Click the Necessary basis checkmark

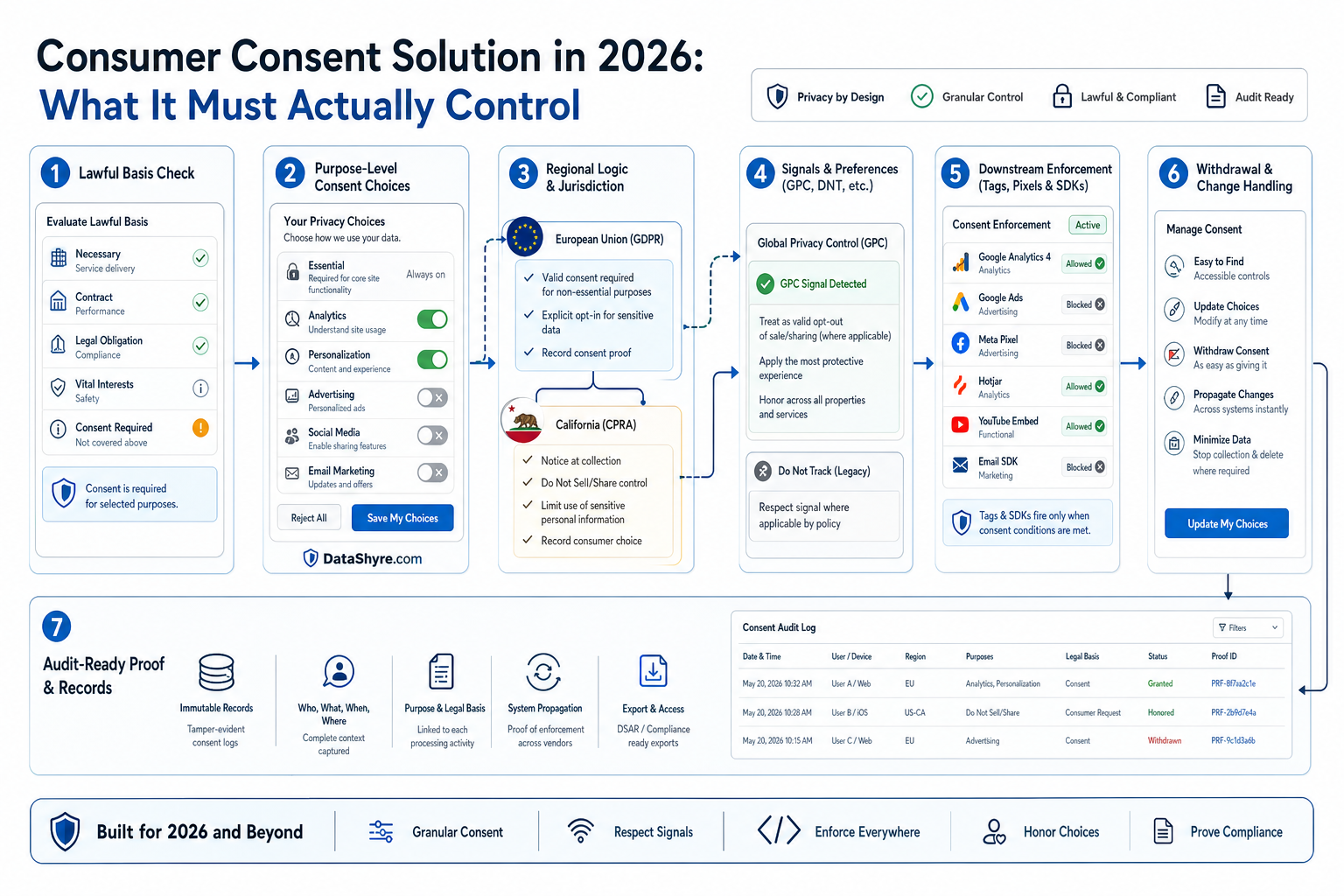pos(200,258)
